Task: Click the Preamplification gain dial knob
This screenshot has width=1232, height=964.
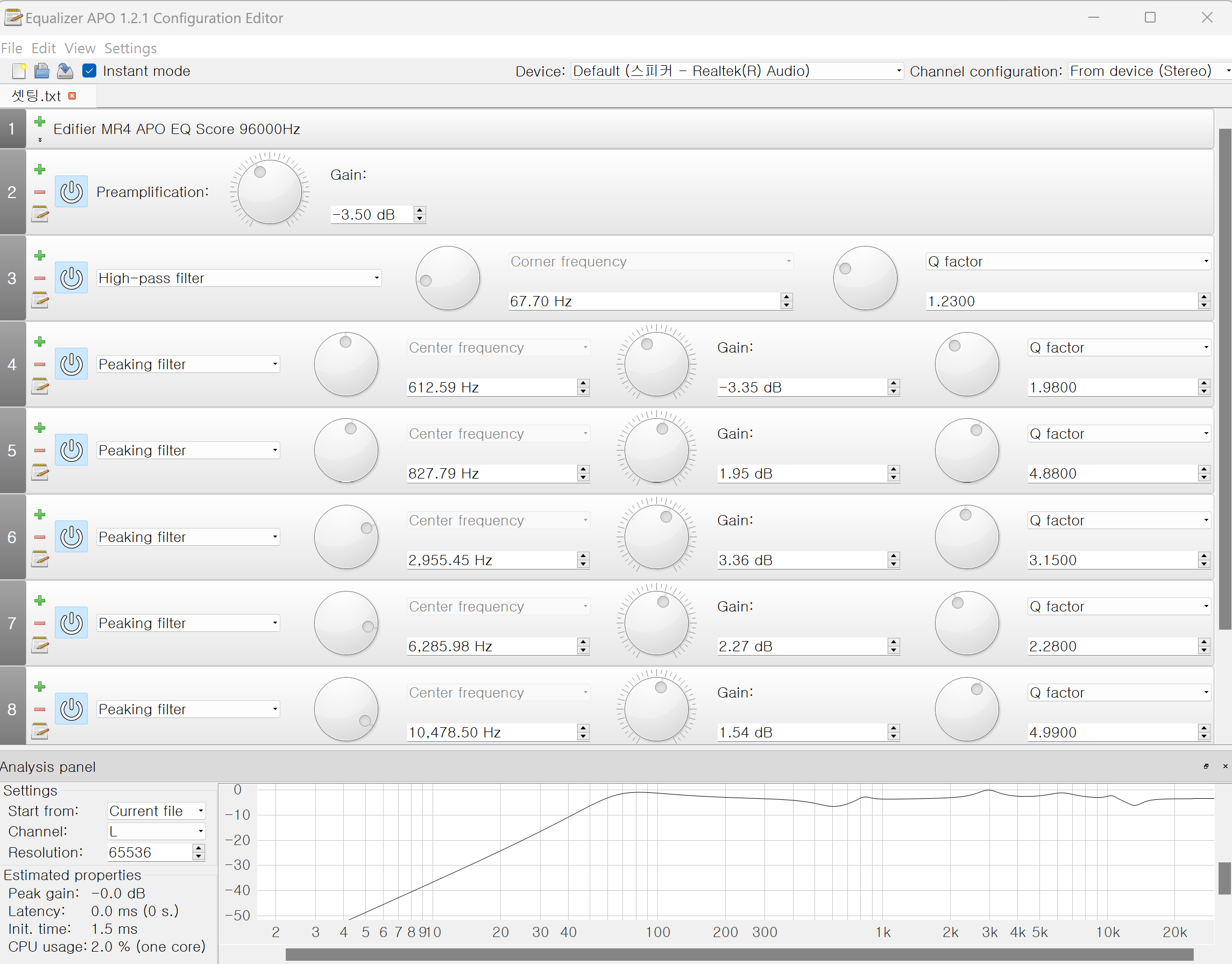Action: click(x=270, y=192)
